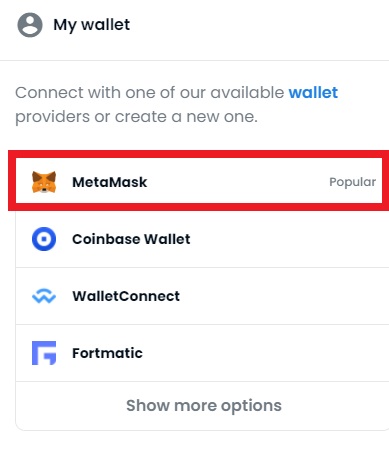Open the blue wallet hyperlink
389x451 pixels.
tap(313, 93)
